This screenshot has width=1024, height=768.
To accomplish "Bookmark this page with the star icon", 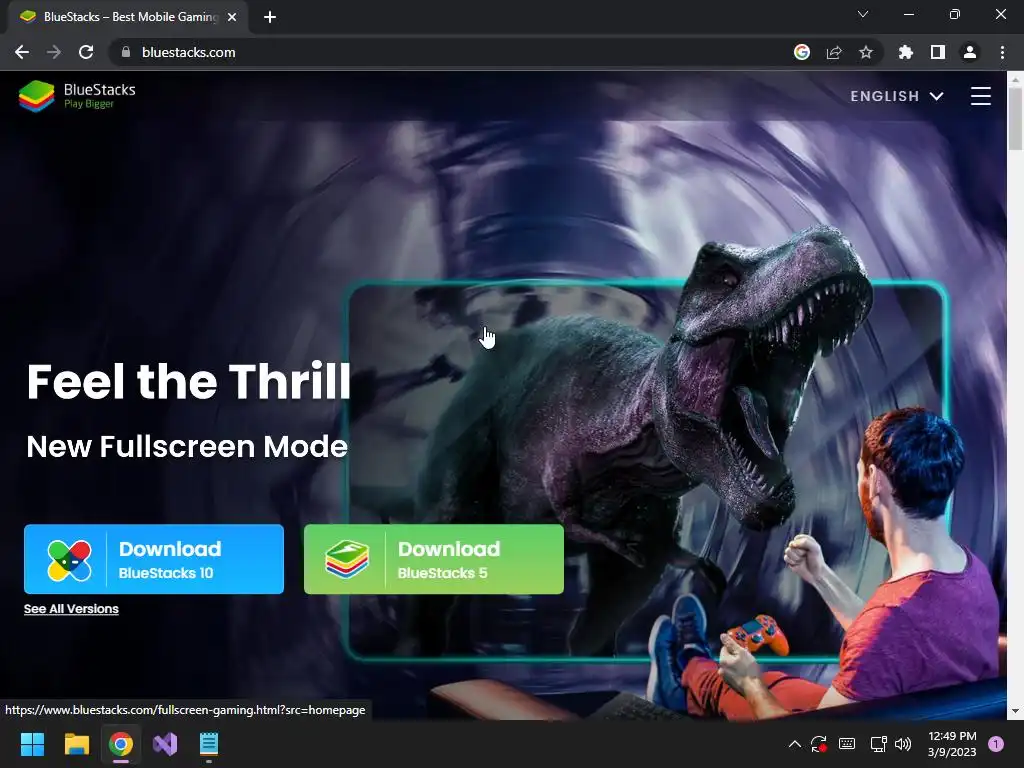I will pyautogui.click(x=866, y=52).
